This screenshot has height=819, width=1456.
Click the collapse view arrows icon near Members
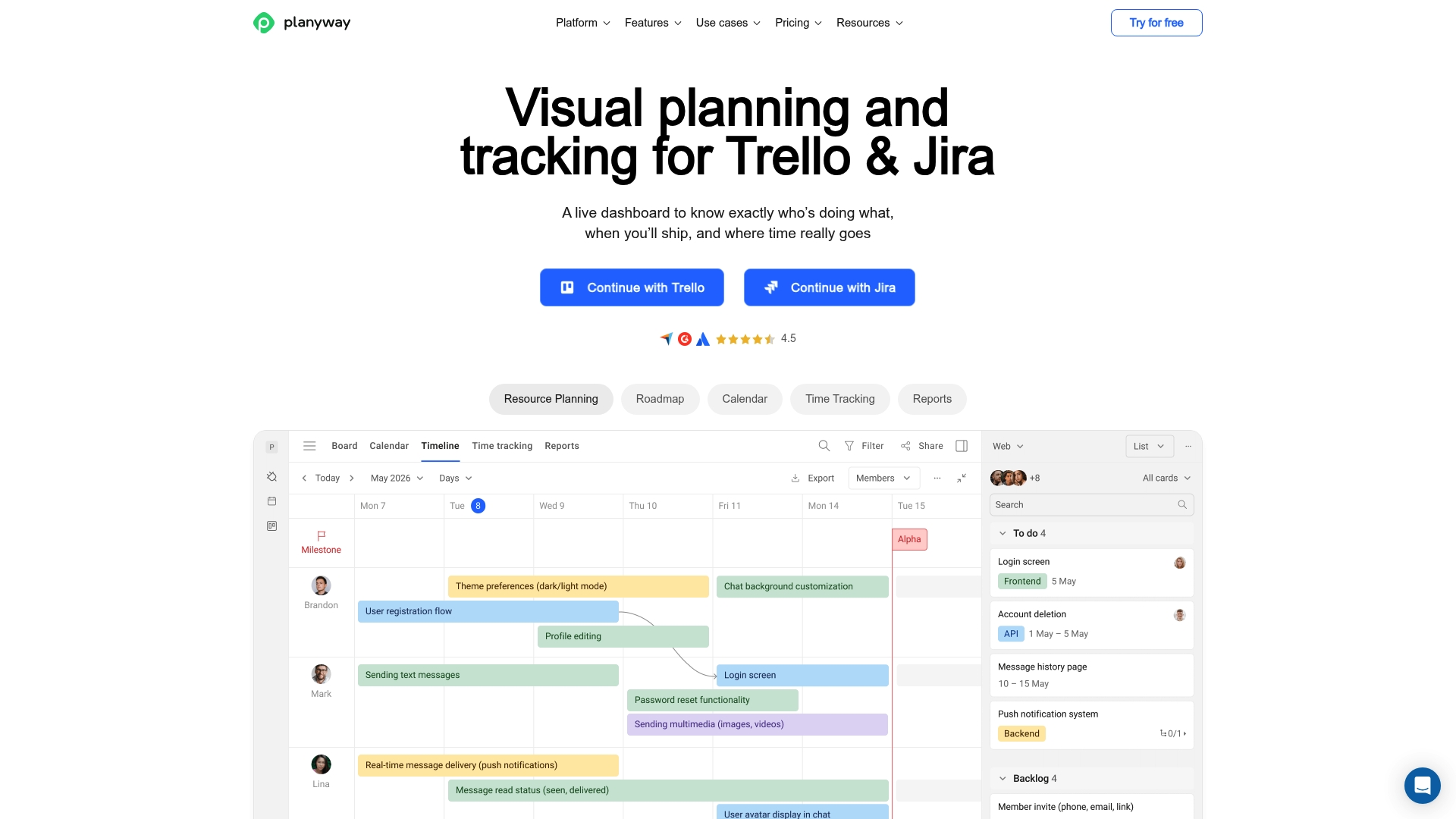click(x=962, y=479)
